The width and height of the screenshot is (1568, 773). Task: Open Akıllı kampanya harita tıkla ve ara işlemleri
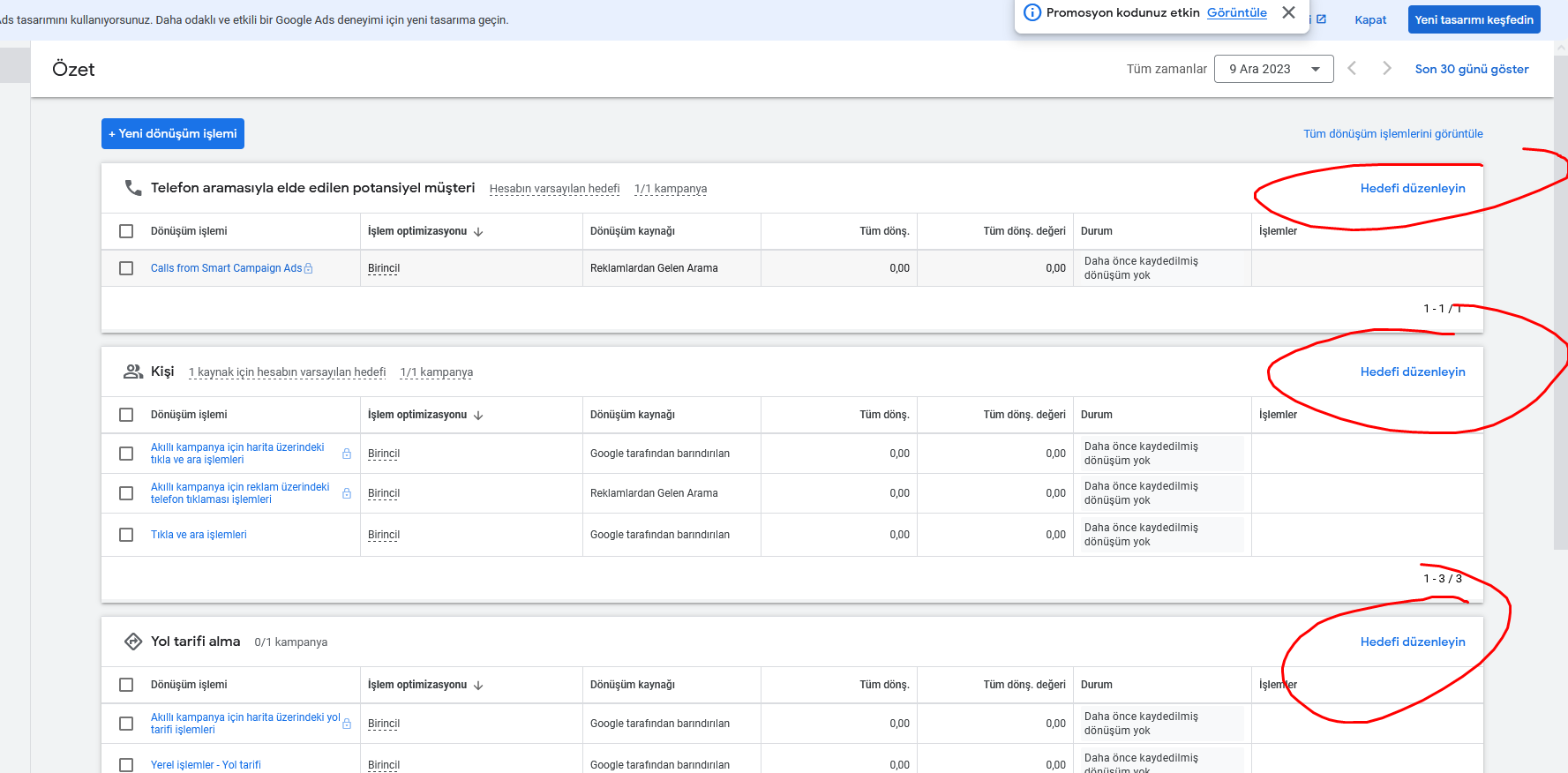pos(237,454)
